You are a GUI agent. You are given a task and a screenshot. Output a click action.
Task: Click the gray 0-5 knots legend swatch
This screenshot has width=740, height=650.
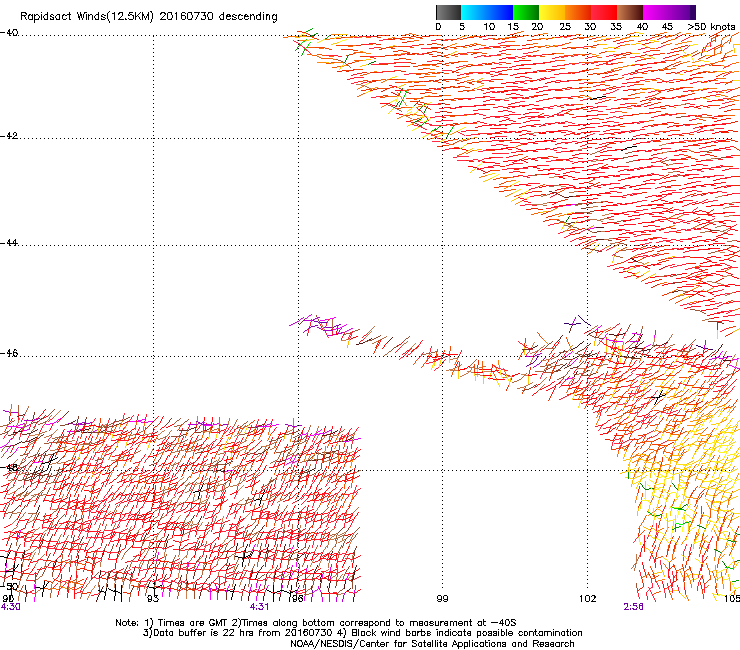[x=448, y=12]
